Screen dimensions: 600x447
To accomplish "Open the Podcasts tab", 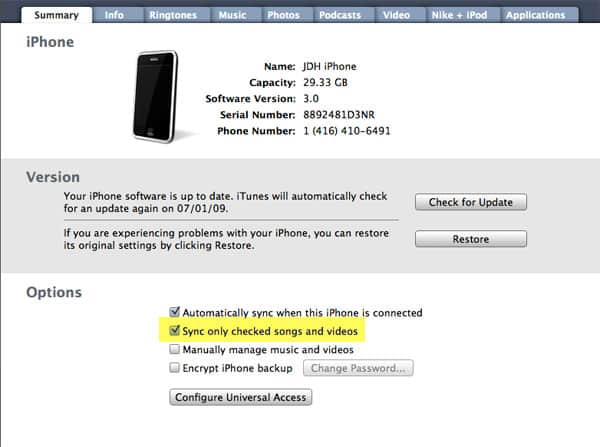I will pos(340,15).
